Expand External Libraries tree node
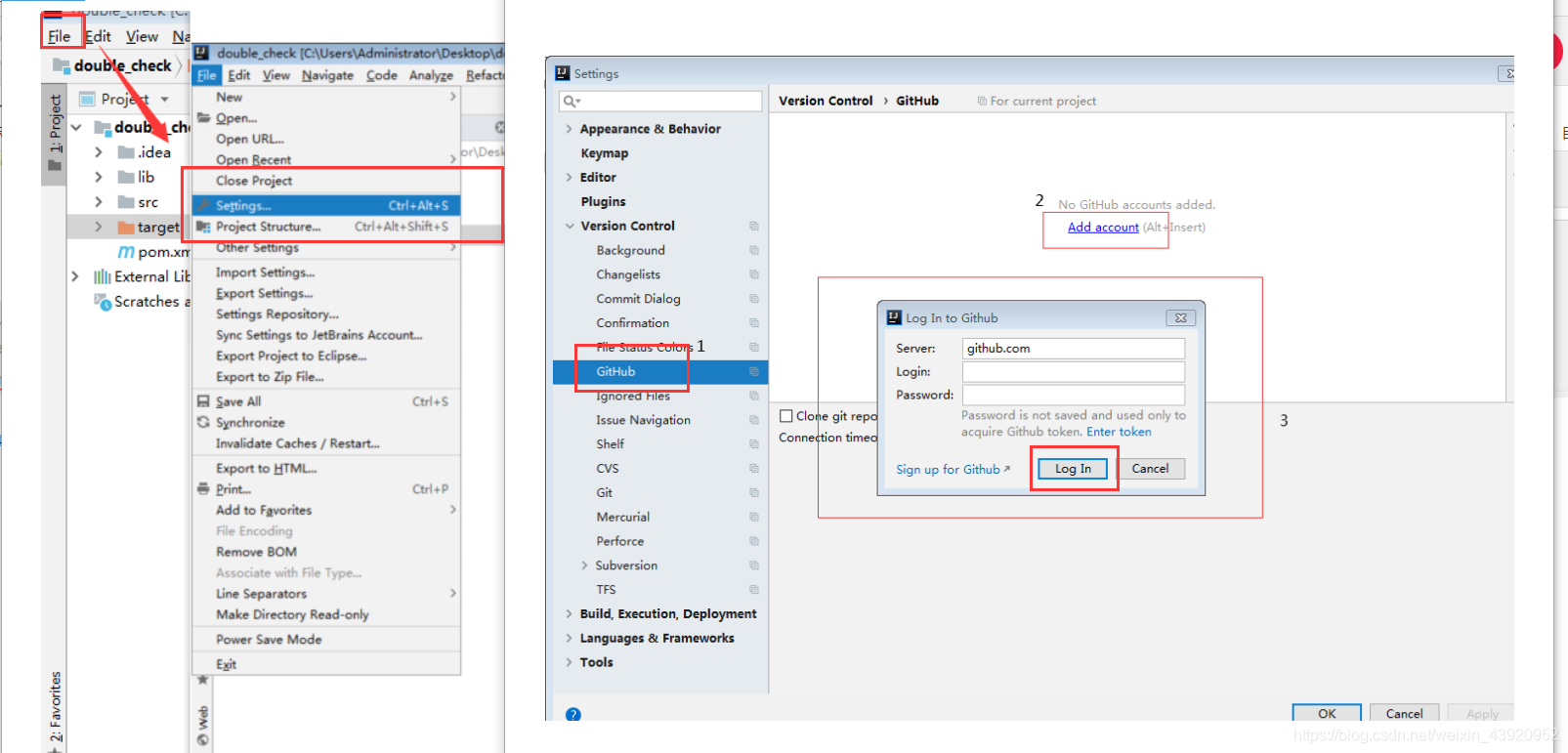This screenshot has height=753, width=1568. (75, 276)
